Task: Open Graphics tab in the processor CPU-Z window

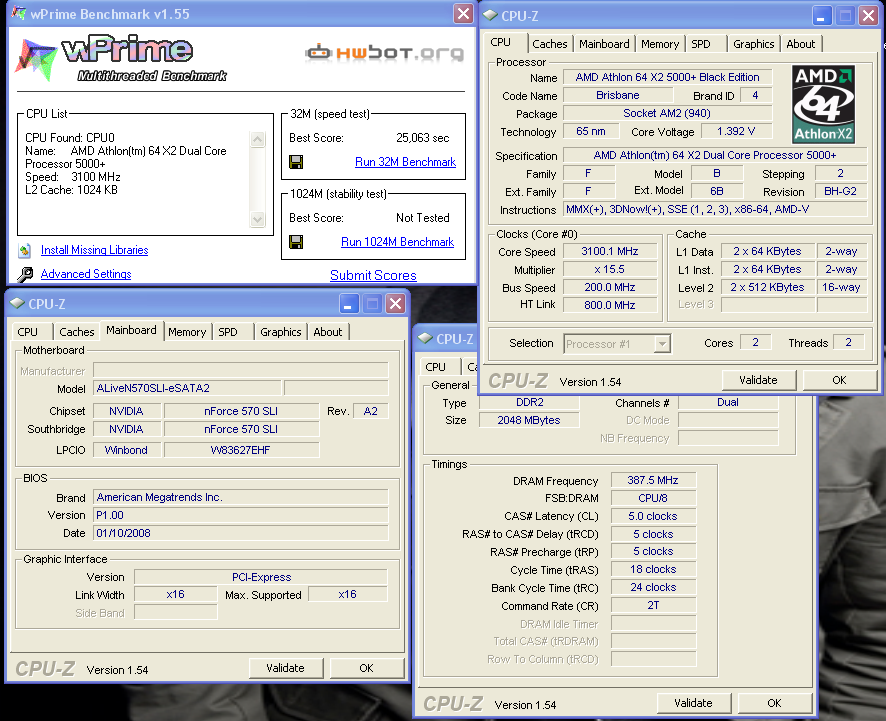Action: coord(753,44)
